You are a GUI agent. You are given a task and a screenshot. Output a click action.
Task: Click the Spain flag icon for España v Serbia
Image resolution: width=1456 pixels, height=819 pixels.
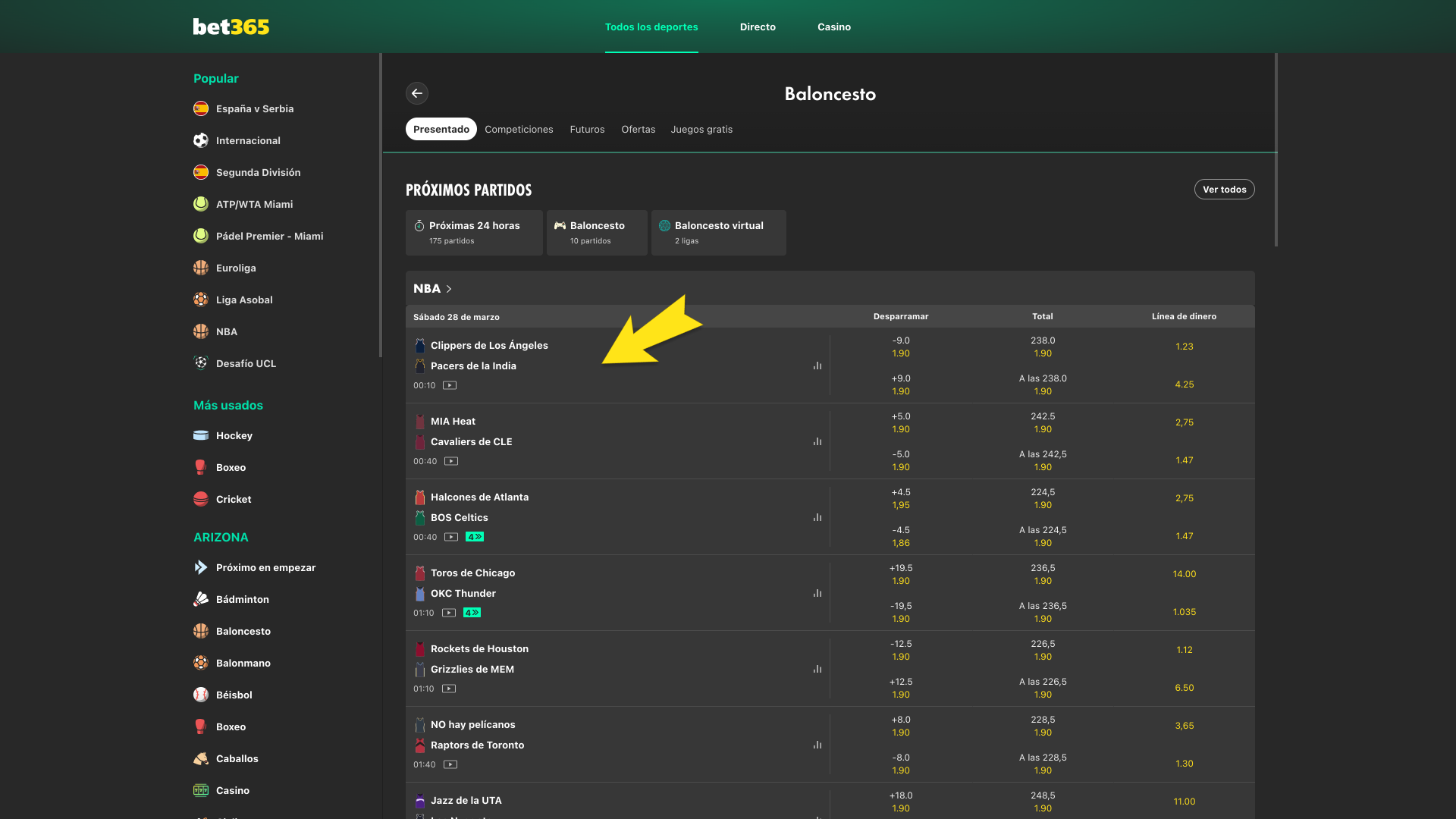[201, 108]
